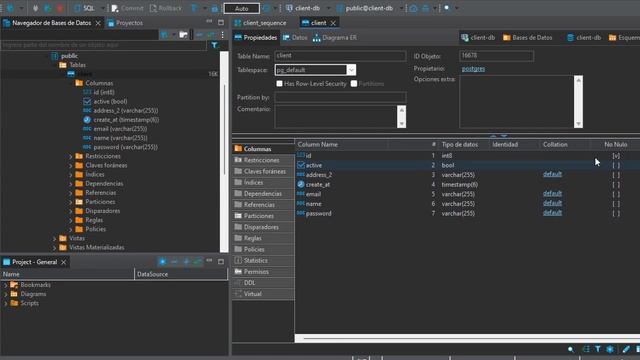Click the red disconnect icon in toolbar

click(x=60, y=8)
